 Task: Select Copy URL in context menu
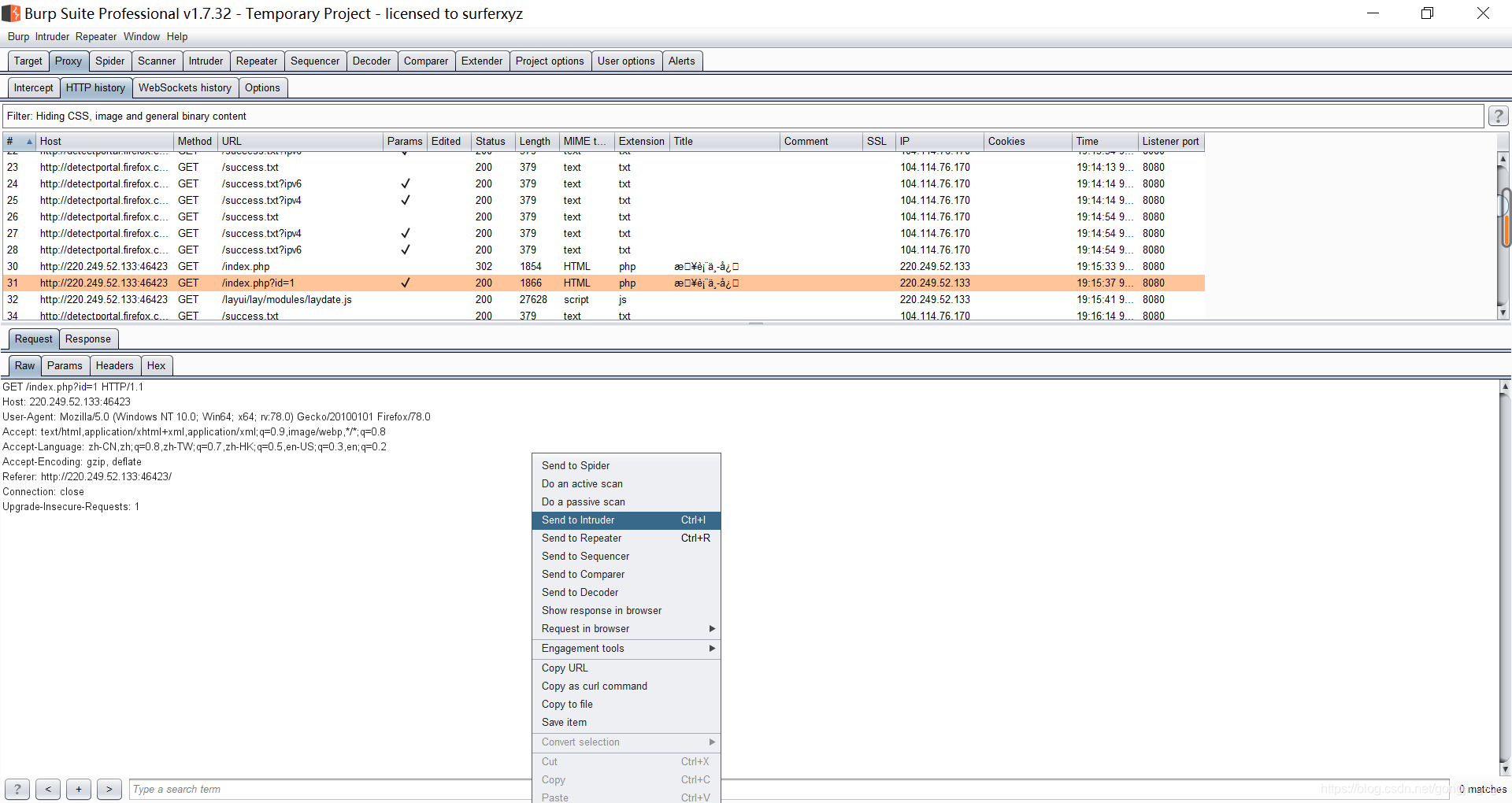(626, 668)
